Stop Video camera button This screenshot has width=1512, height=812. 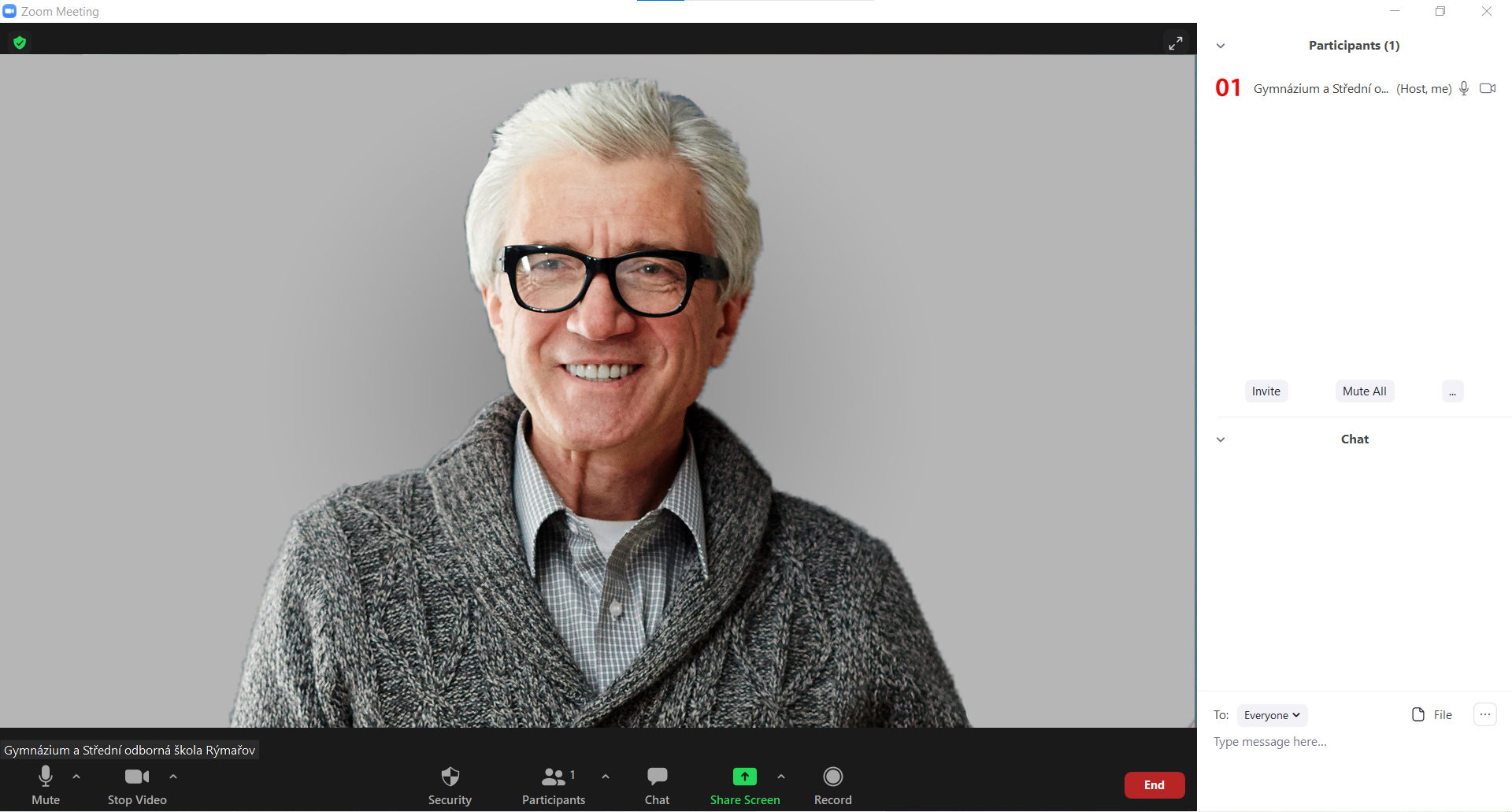pos(137,785)
